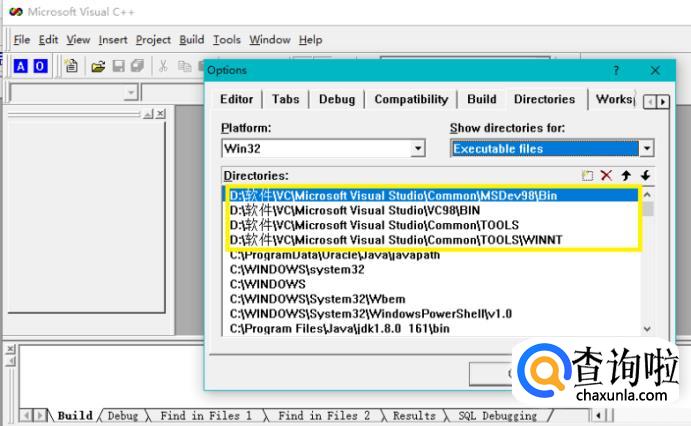Click the Options dialog help question mark
This screenshot has width=691, height=426.
(616, 70)
